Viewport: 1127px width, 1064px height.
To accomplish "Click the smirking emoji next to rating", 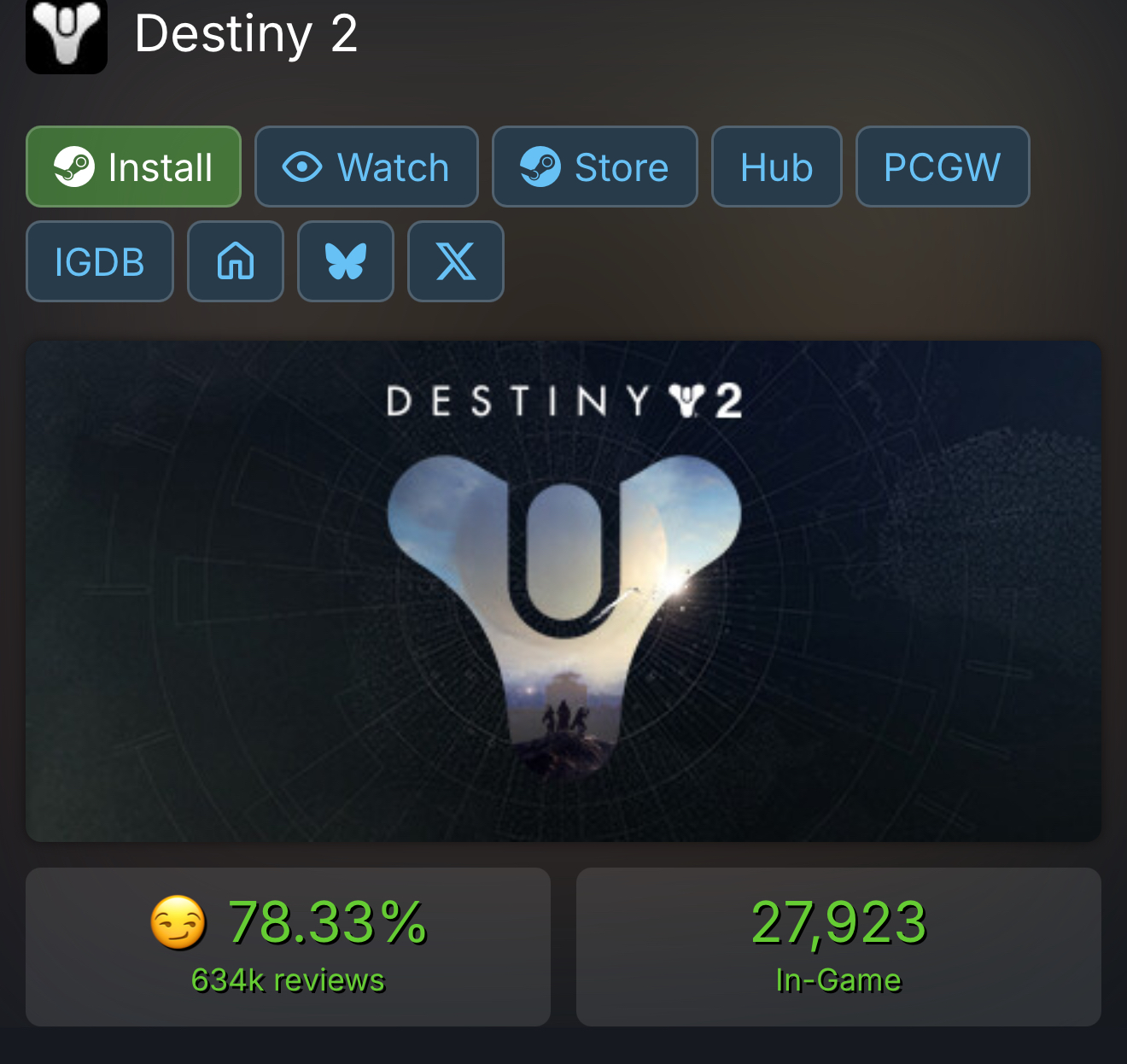I will coord(178,923).
